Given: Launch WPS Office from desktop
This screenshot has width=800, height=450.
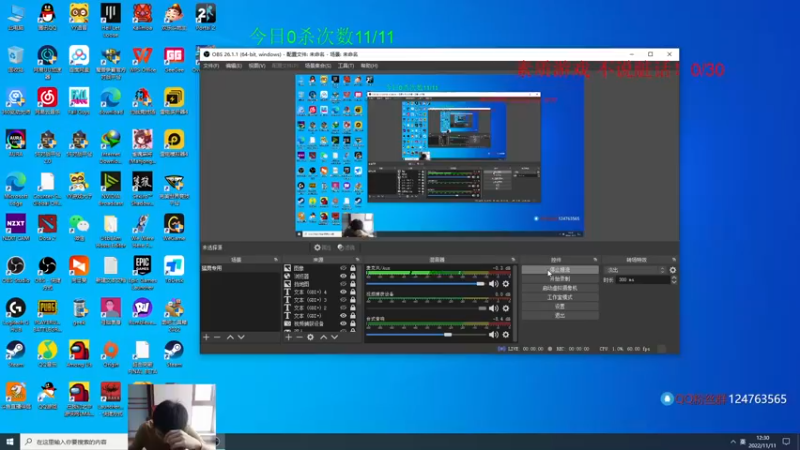Looking at the screenshot, I should point(142,59).
